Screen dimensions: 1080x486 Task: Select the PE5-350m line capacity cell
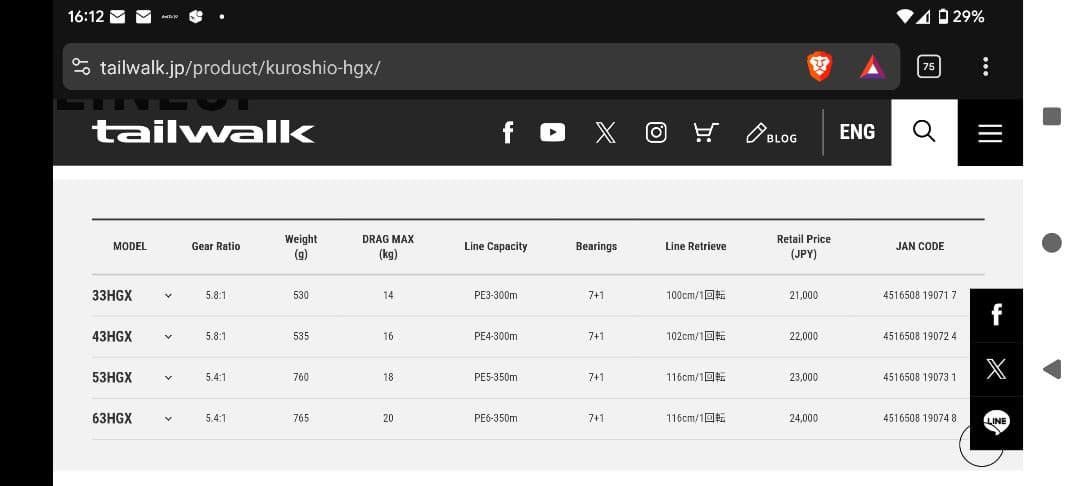click(496, 377)
